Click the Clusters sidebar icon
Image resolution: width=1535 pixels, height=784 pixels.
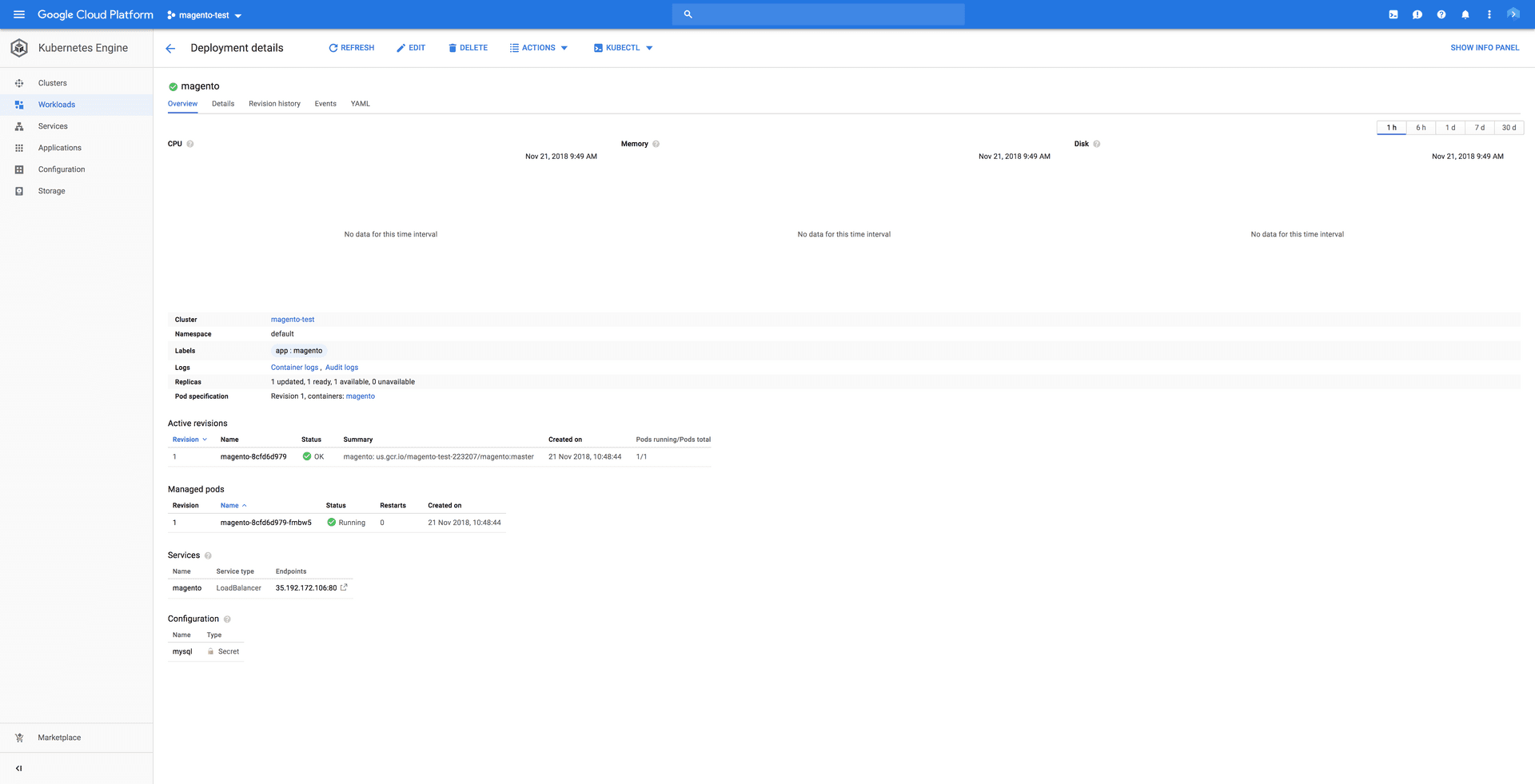coord(19,83)
